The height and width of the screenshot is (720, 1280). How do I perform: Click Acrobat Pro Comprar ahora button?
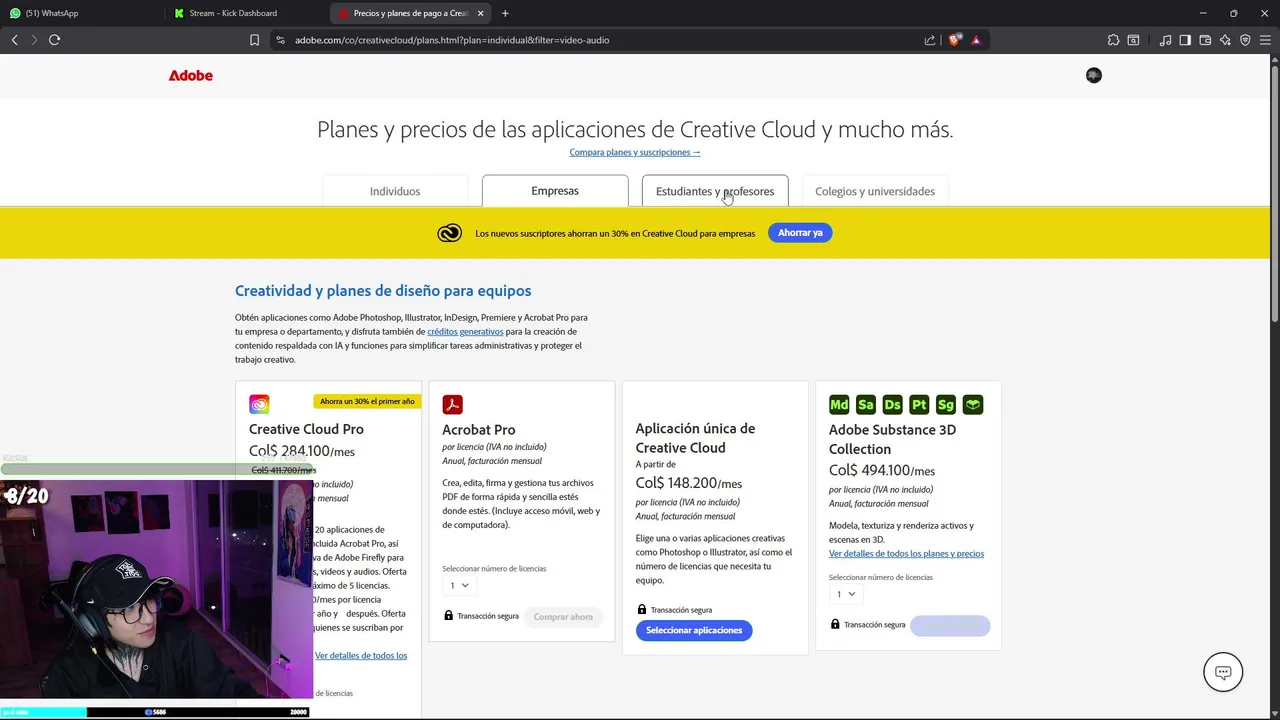click(x=563, y=617)
